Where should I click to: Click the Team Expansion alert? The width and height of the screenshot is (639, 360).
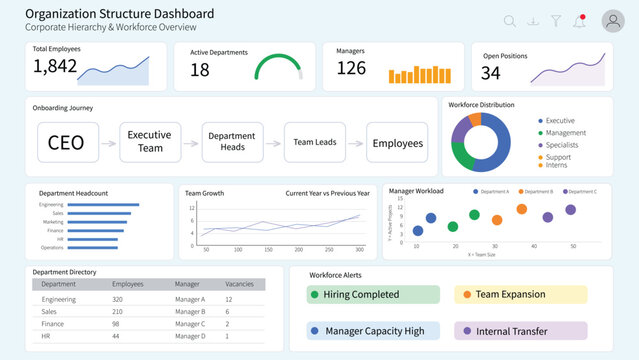coord(521,294)
